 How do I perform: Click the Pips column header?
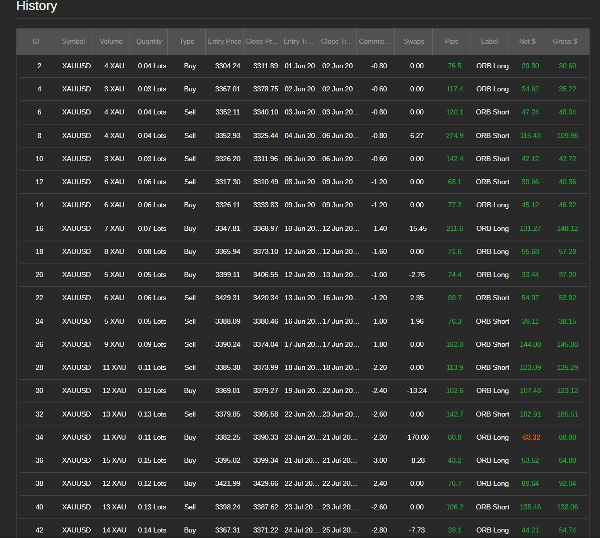452,42
